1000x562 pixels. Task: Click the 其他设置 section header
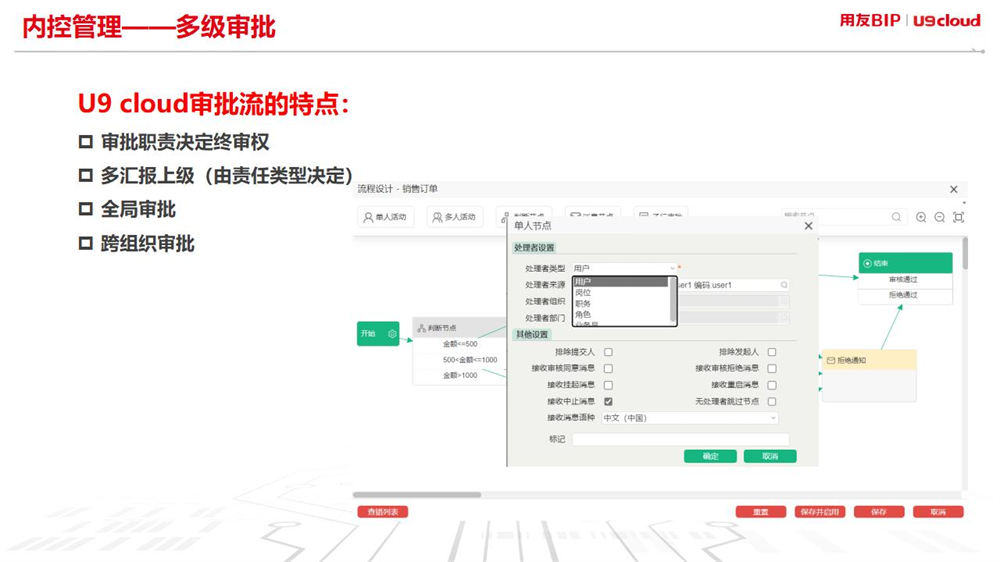tap(532, 334)
